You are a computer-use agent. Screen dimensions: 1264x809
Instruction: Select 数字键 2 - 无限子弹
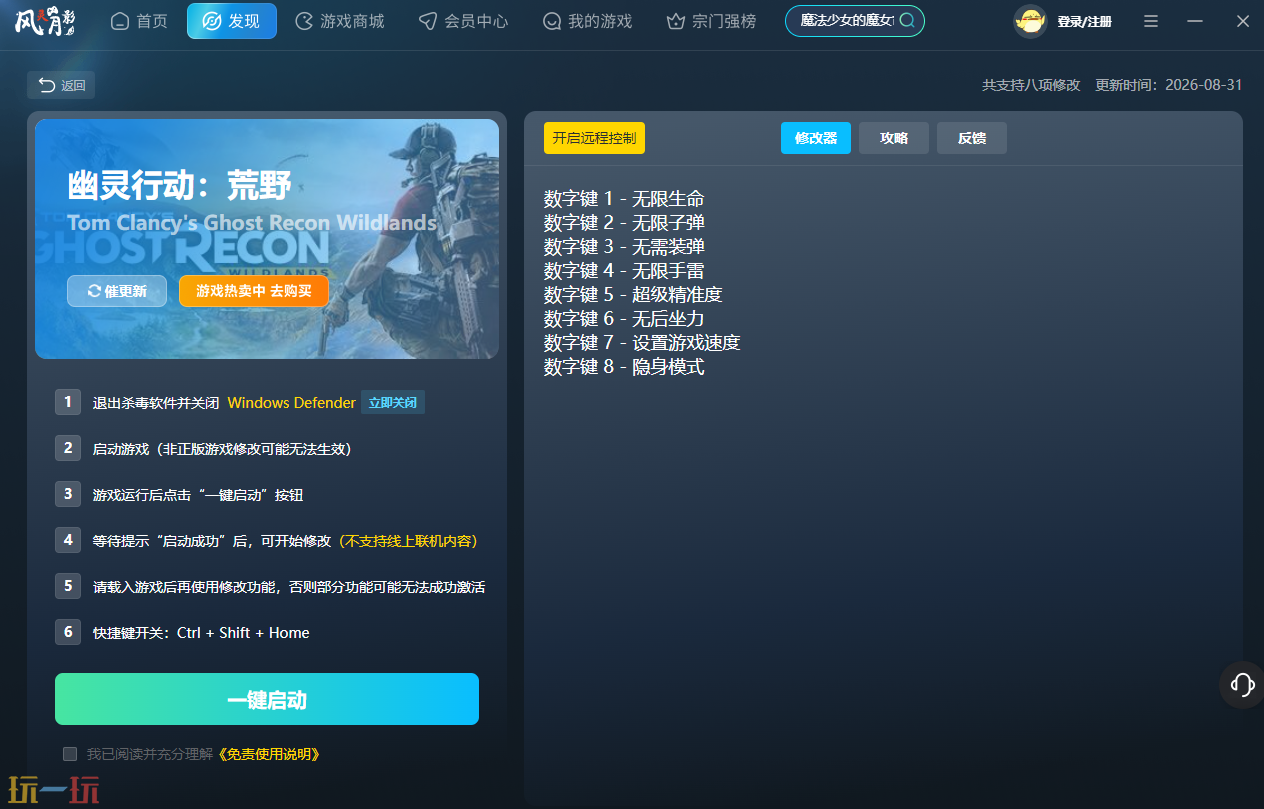tap(624, 223)
